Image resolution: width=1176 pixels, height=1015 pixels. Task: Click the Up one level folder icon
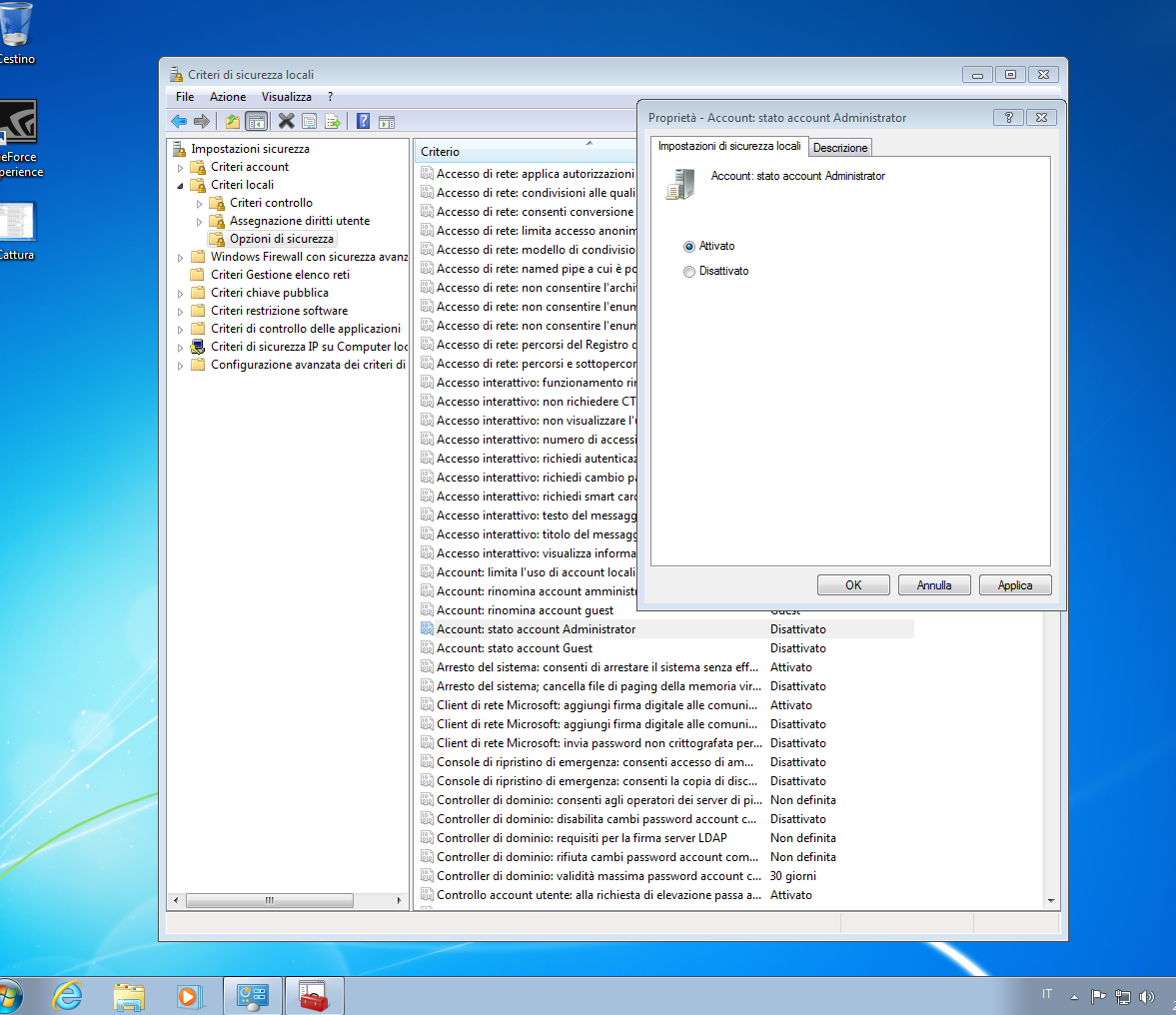point(232,121)
